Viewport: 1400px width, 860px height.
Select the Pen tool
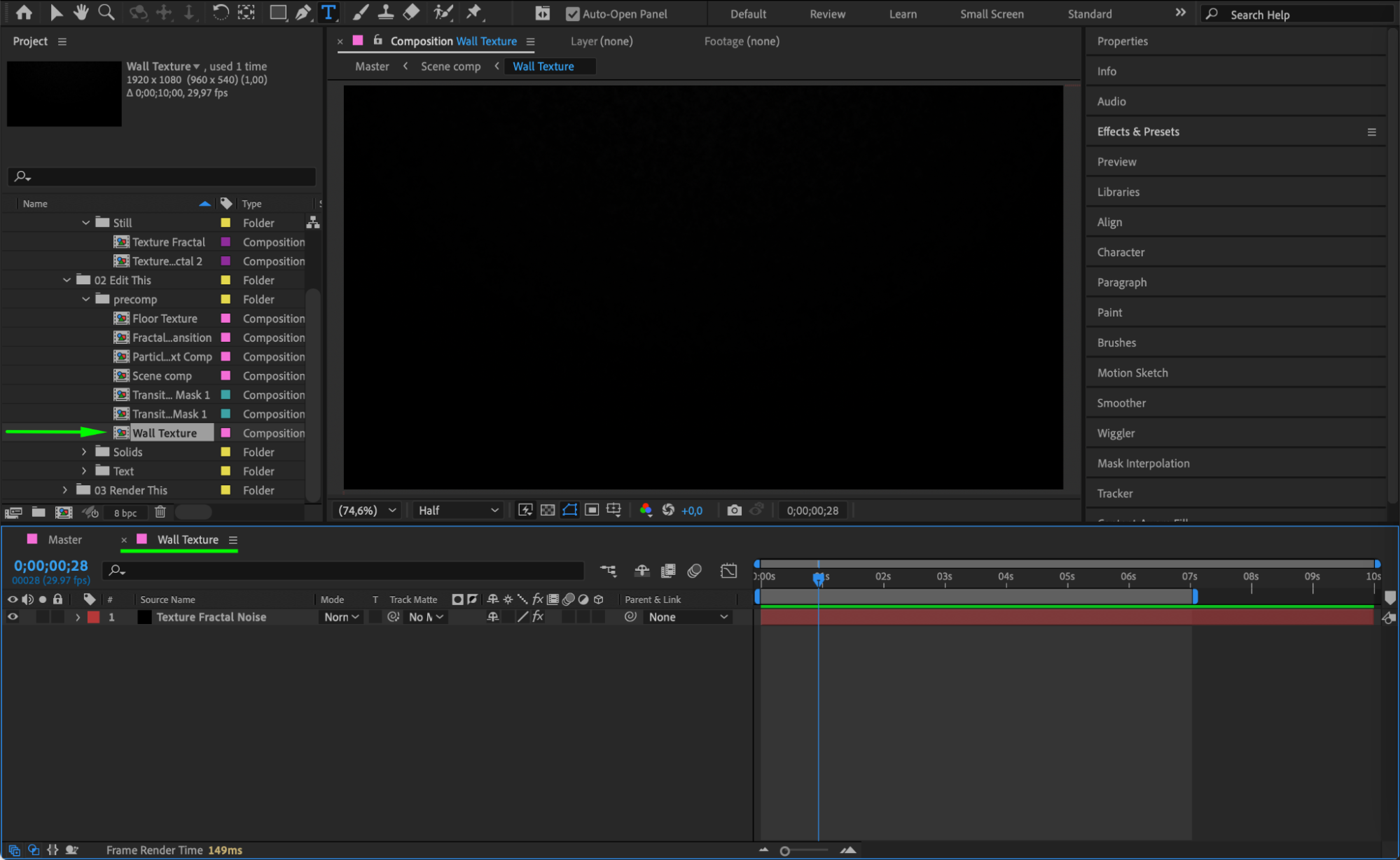click(x=303, y=13)
